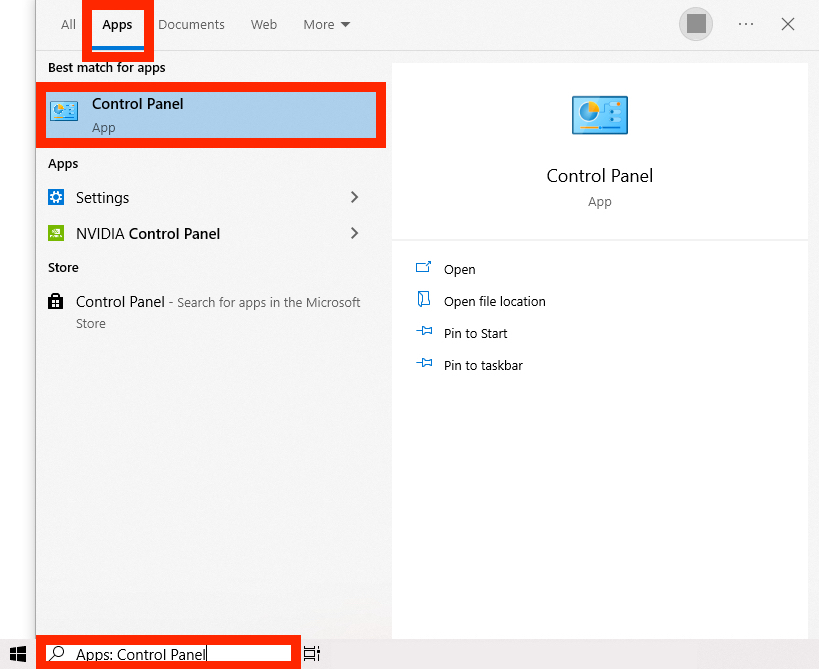The height and width of the screenshot is (669, 819).
Task: Open the Documents search tab
Action: (191, 25)
